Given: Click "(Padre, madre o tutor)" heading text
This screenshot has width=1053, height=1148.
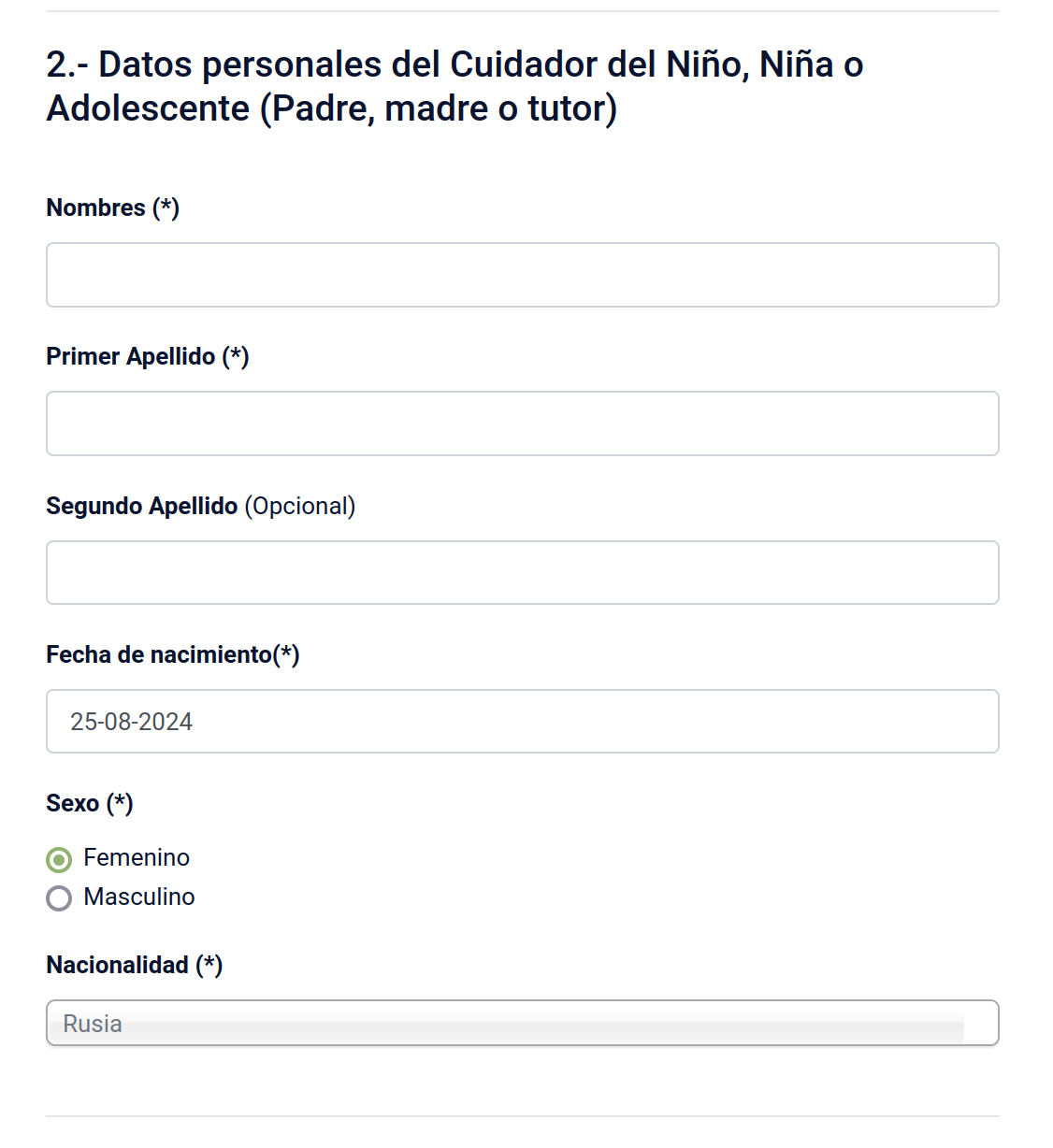Looking at the screenshot, I should coord(438,109).
